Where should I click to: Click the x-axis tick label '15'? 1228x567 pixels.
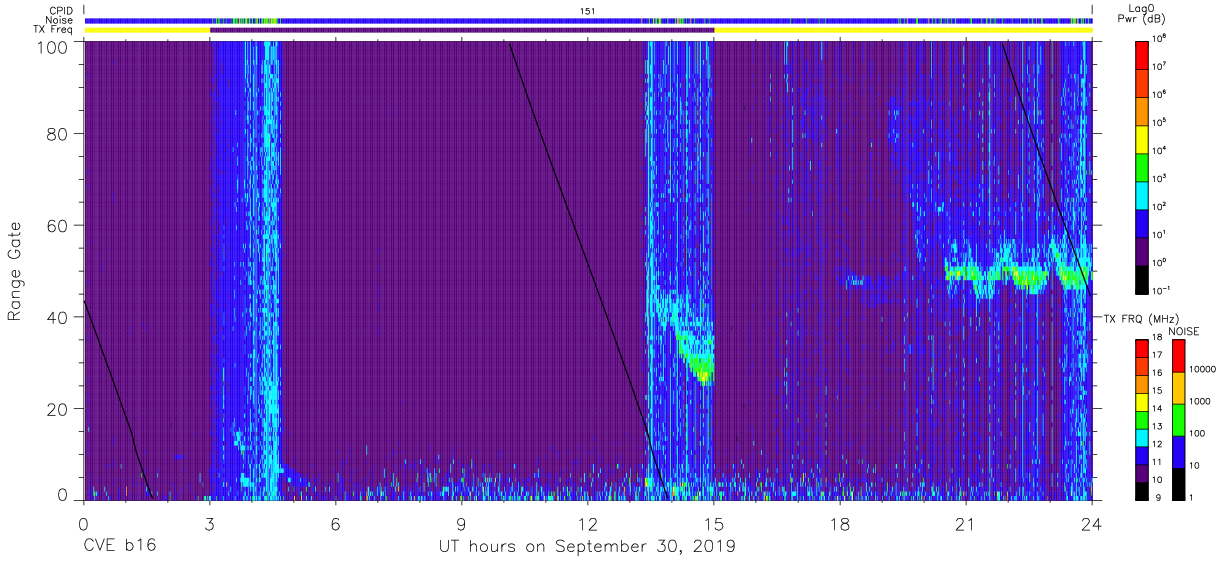714,523
